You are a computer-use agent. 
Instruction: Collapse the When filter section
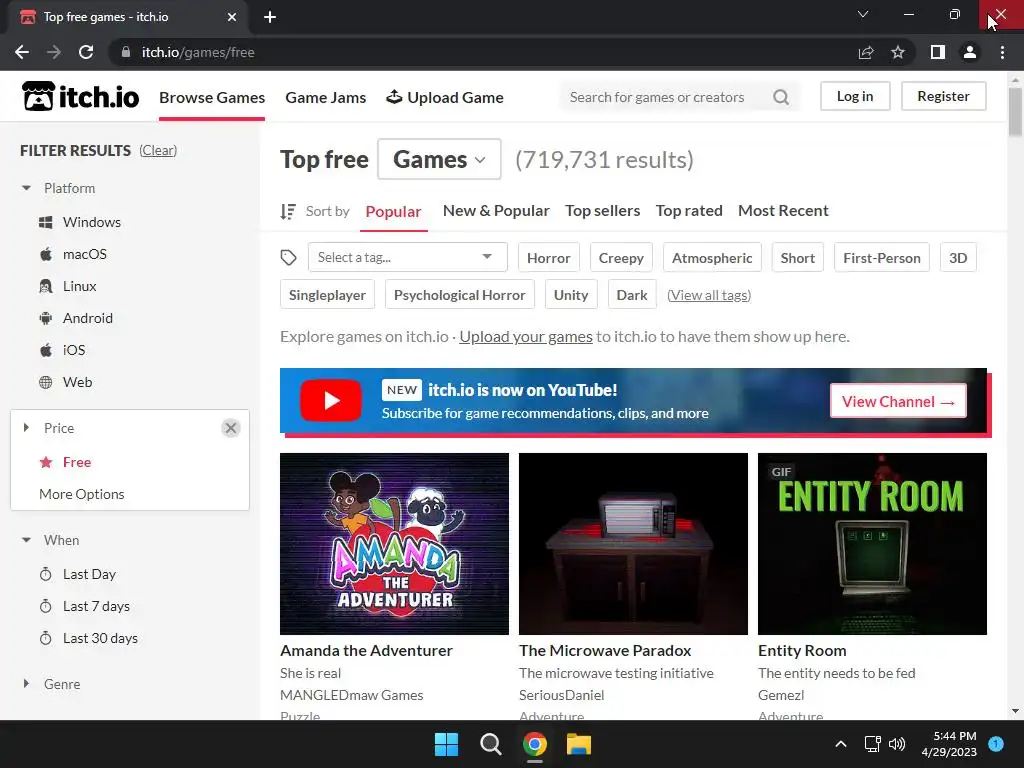[x=26, y=540]
